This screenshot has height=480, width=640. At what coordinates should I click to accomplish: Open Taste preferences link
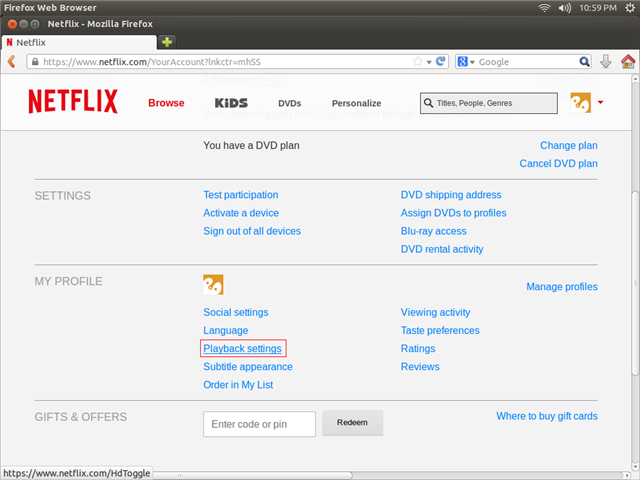(x=440, y=330)
